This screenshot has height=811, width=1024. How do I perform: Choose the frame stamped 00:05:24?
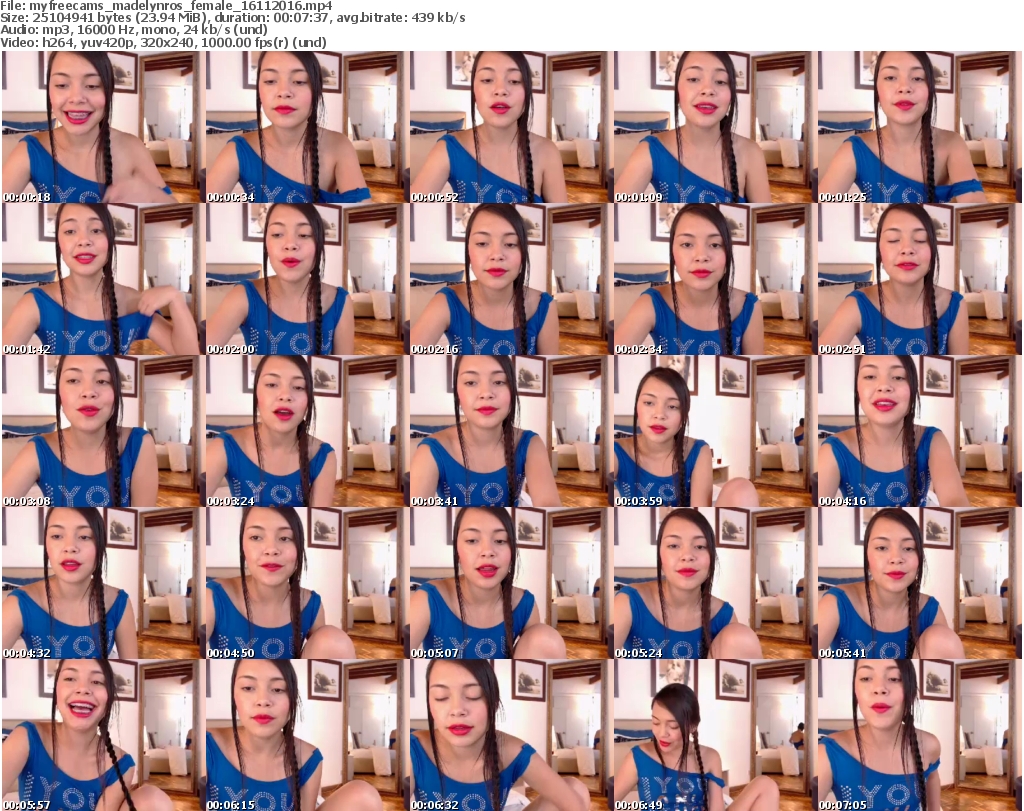714,582
